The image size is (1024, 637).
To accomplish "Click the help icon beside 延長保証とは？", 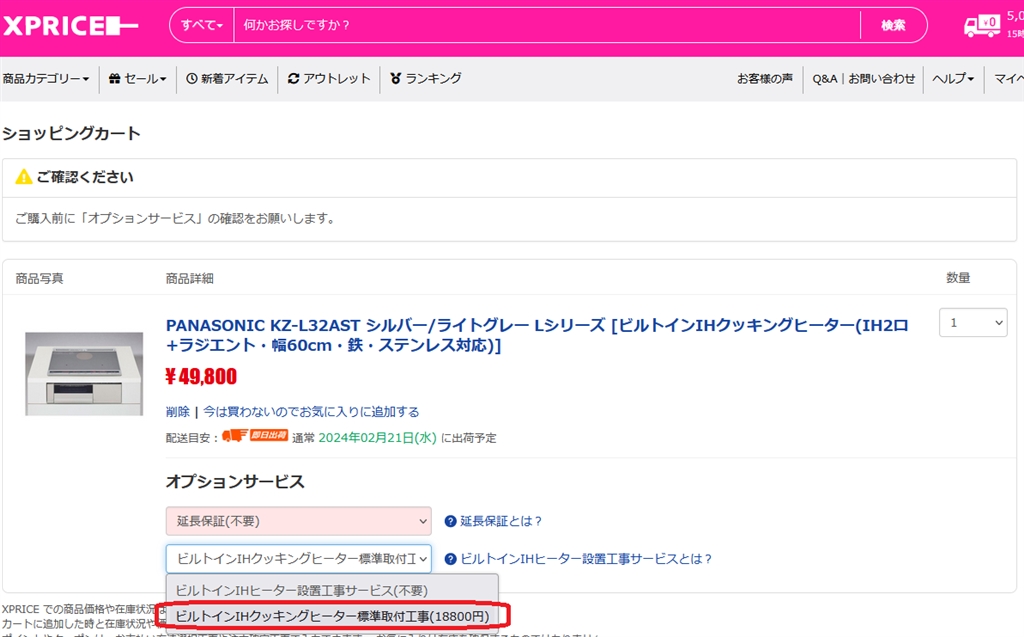I will [450, 521].
